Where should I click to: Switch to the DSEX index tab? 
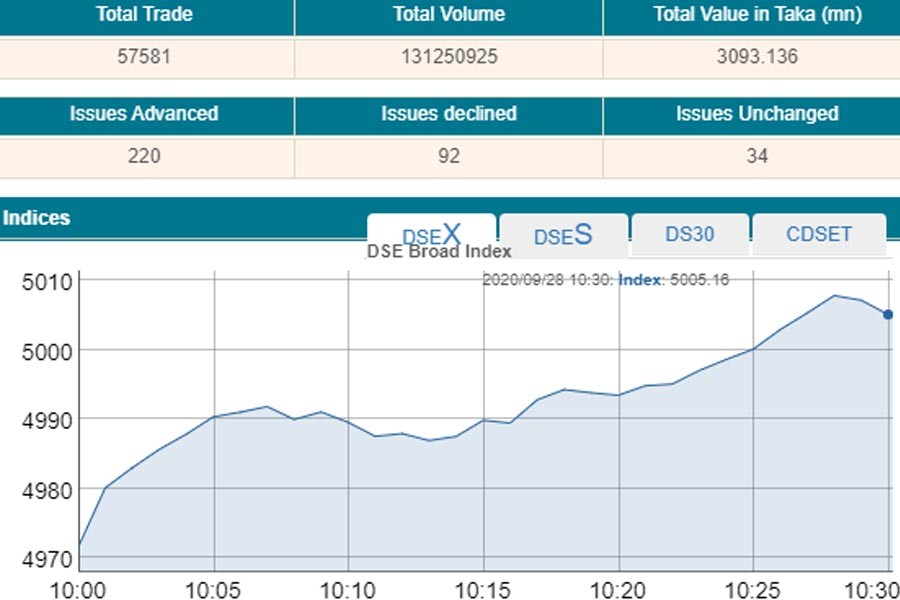tap(431, 234)
